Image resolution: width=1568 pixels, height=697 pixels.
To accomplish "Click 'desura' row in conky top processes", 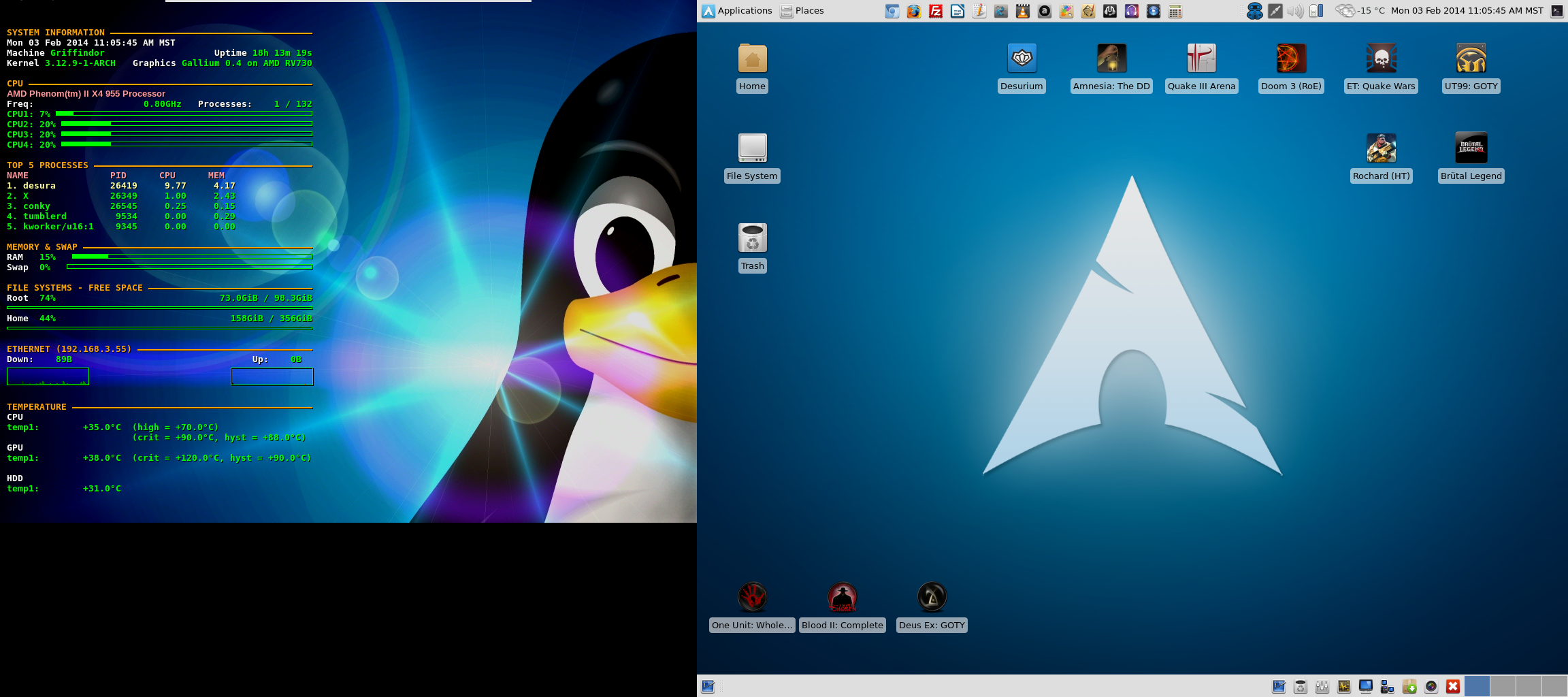I will click(x=121, y=186).
